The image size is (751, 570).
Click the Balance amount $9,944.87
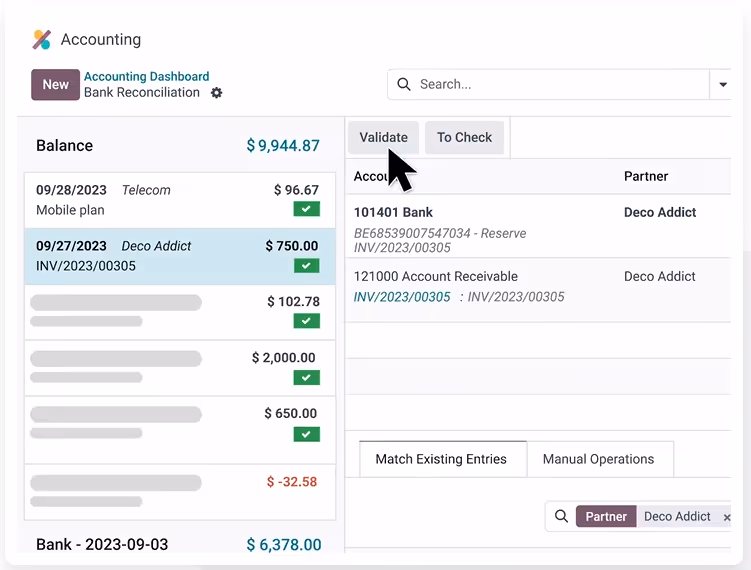point(283,145)
